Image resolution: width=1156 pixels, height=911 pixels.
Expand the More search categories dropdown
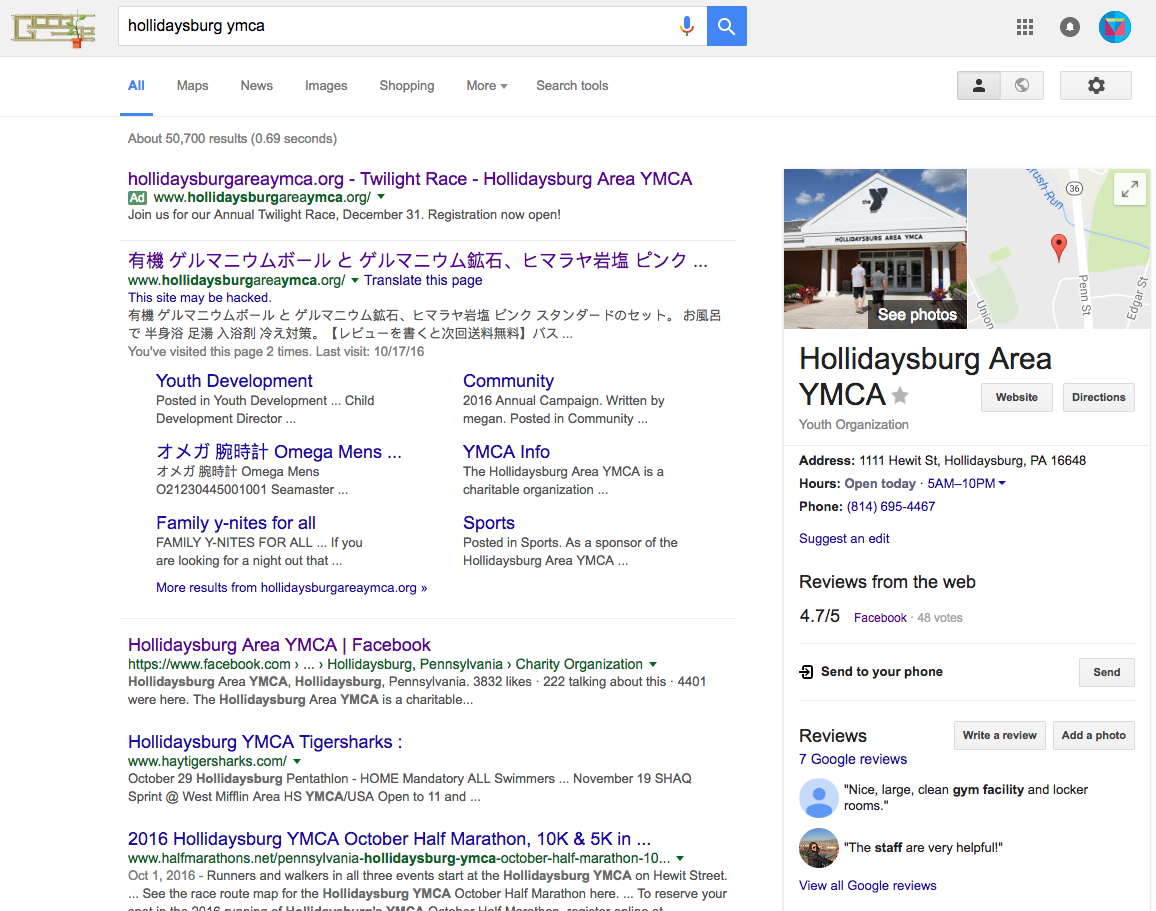click(x=486, y=86)
